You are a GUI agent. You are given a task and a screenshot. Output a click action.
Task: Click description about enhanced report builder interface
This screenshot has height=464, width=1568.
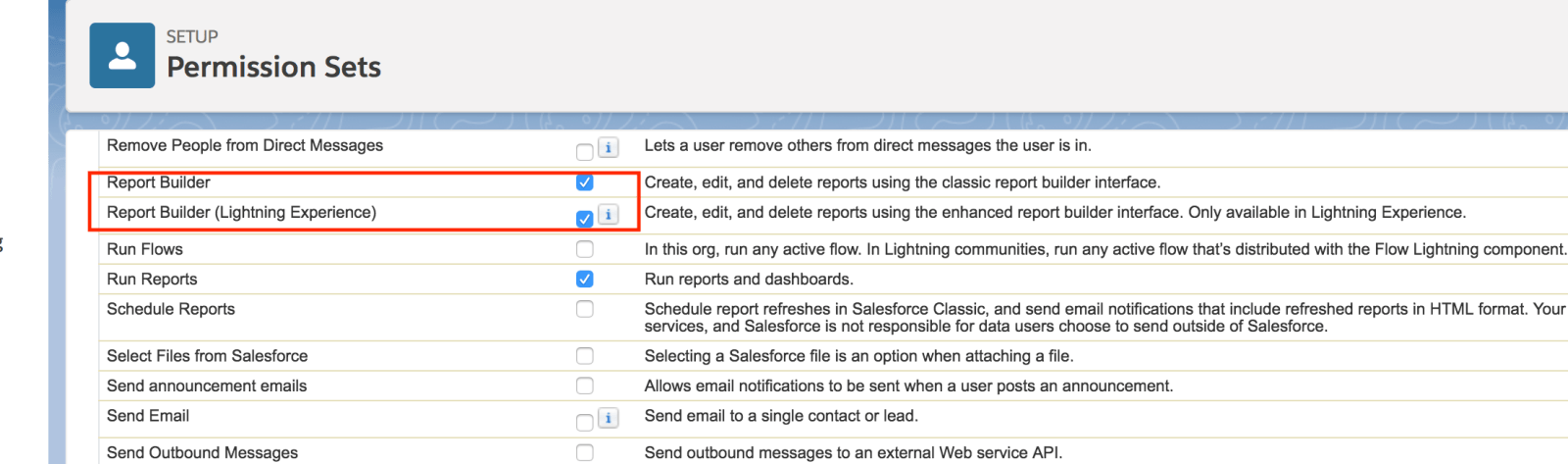(1055, 212)
